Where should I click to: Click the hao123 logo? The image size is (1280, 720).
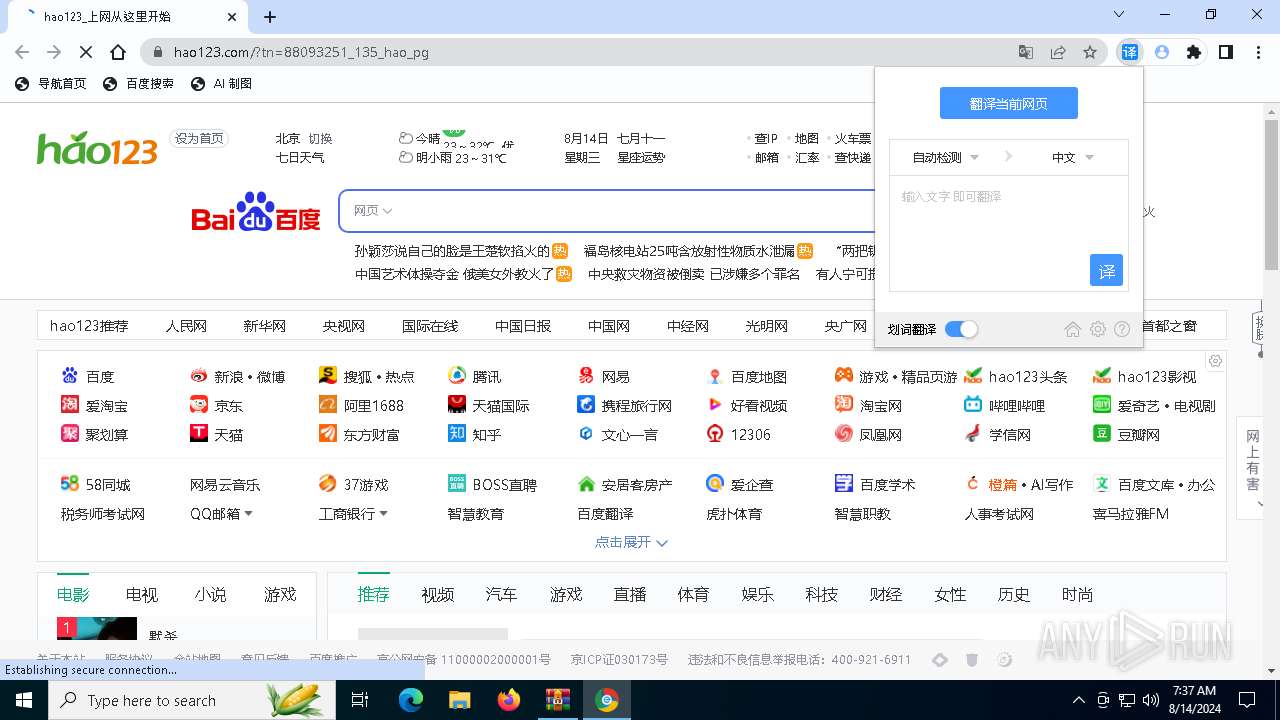97,149
